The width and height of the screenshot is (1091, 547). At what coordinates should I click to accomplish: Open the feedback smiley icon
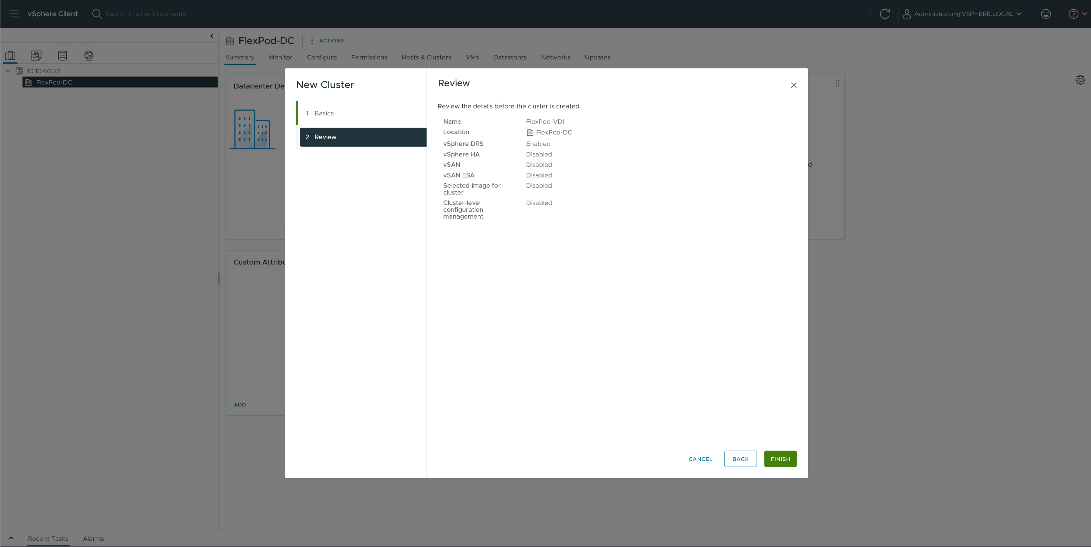click(x=1045, y=13)
